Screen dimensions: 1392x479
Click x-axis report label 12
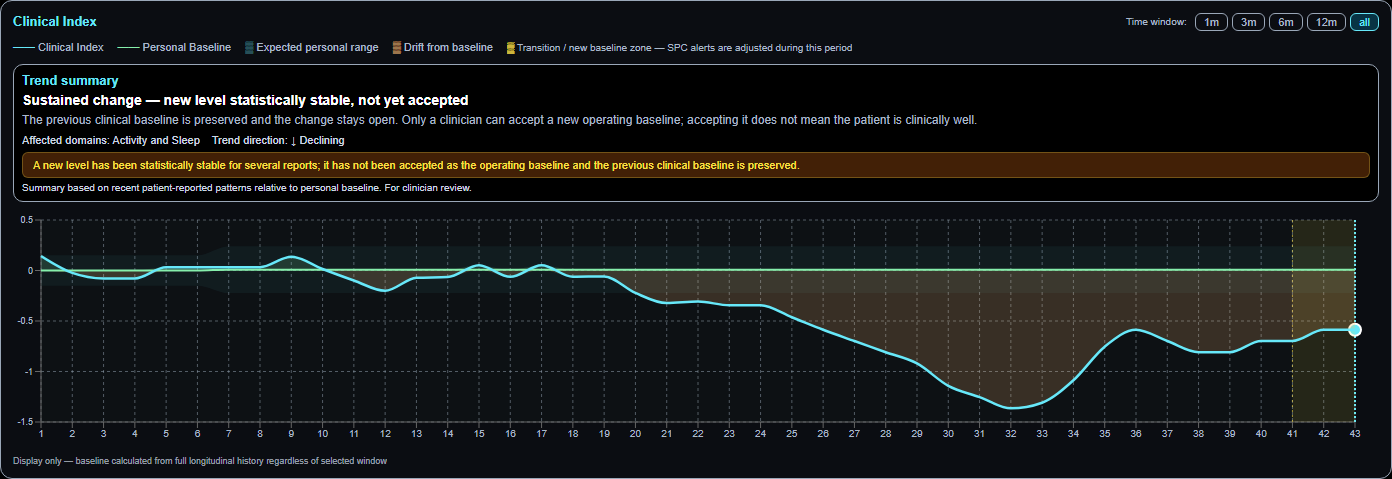(x=385, y=433)
